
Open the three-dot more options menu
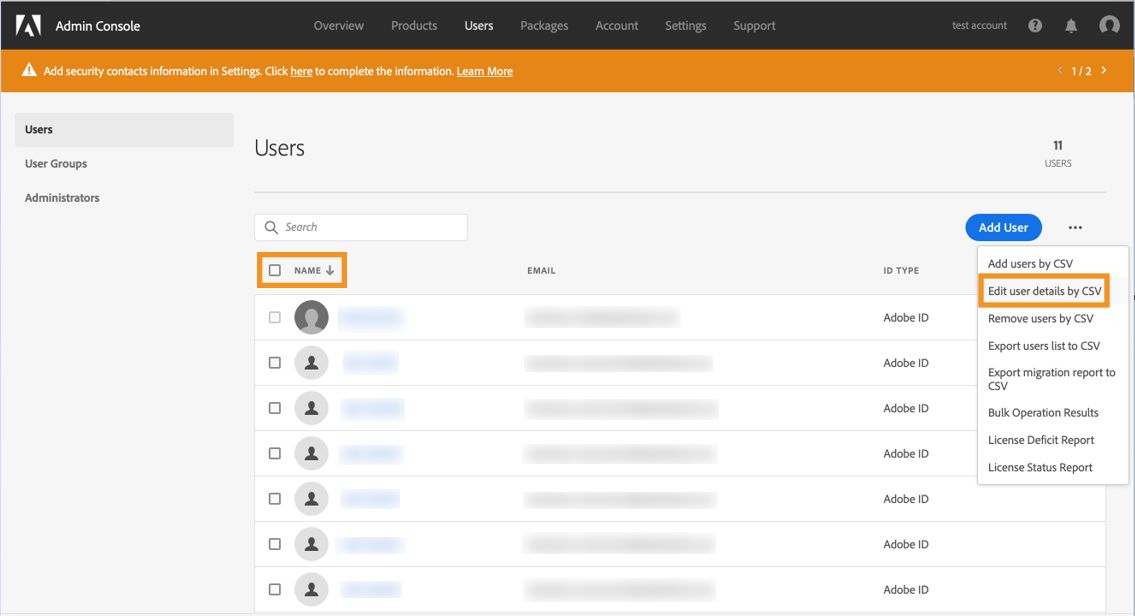(x=1075, y=227)
